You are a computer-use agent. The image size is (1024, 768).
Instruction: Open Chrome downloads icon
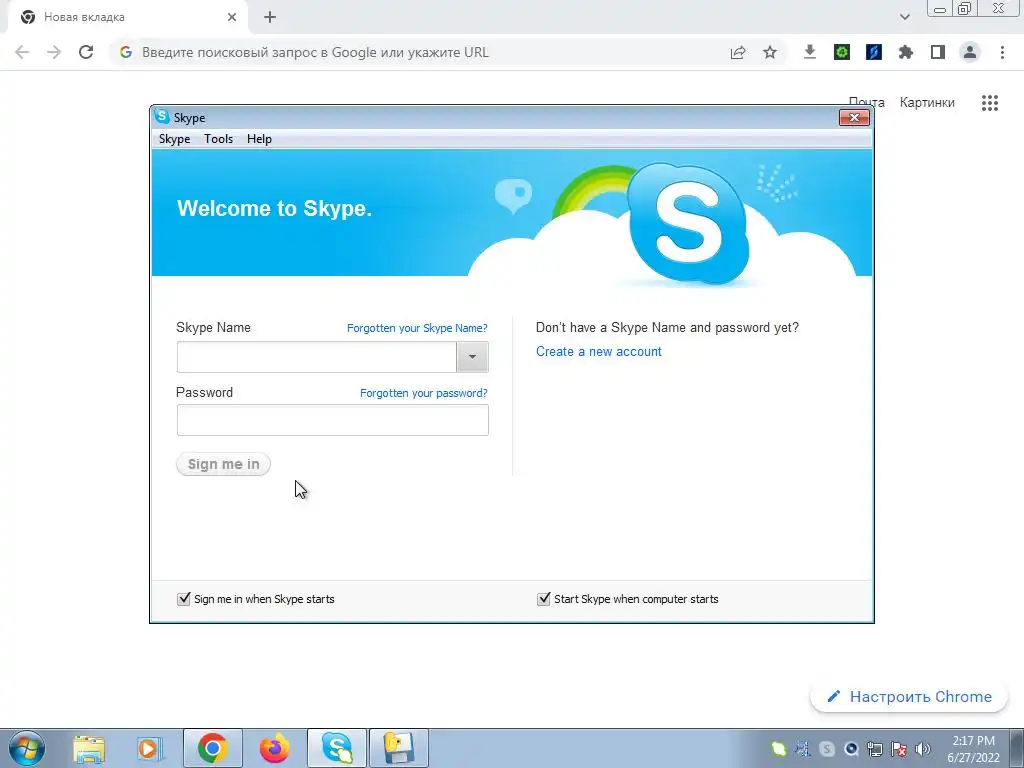coord(810,52)
